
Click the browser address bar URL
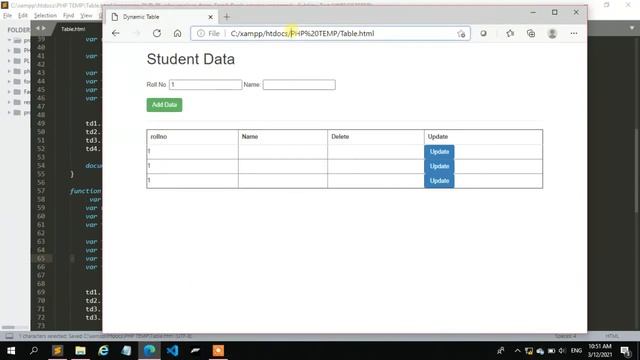(302, 33)
